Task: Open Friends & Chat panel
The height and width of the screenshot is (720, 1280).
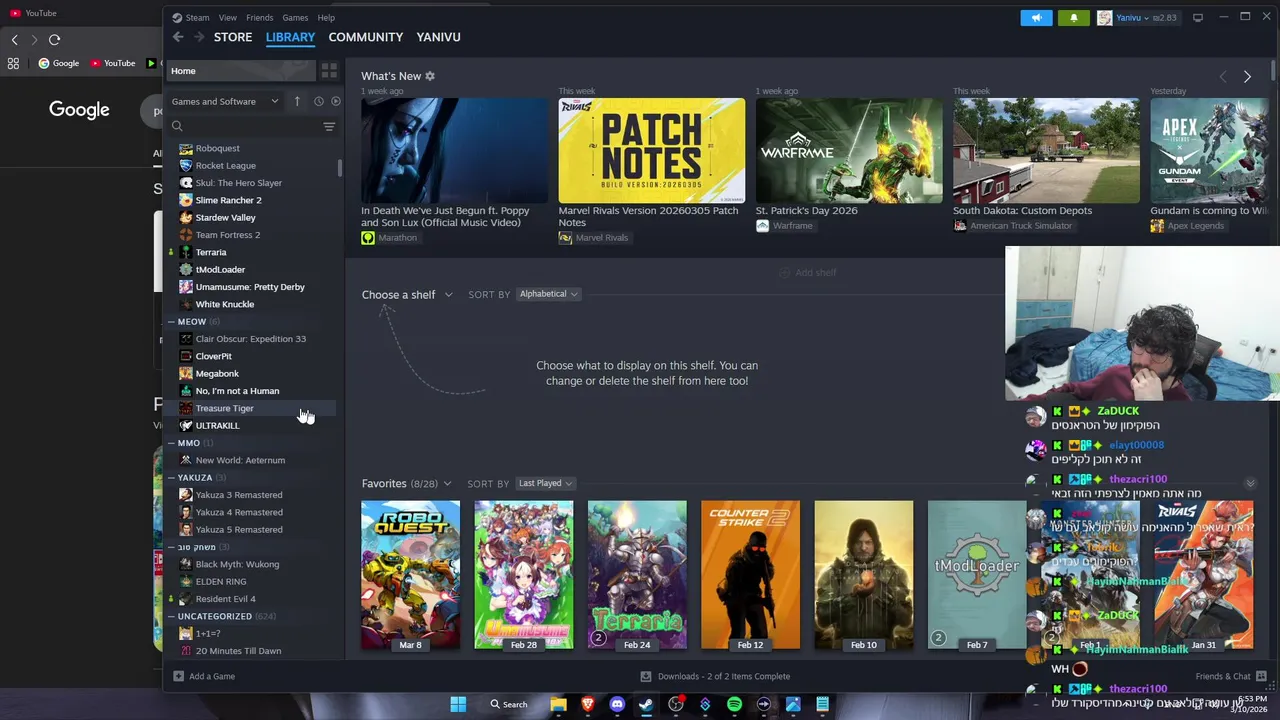Action: tap(1231, 676)
